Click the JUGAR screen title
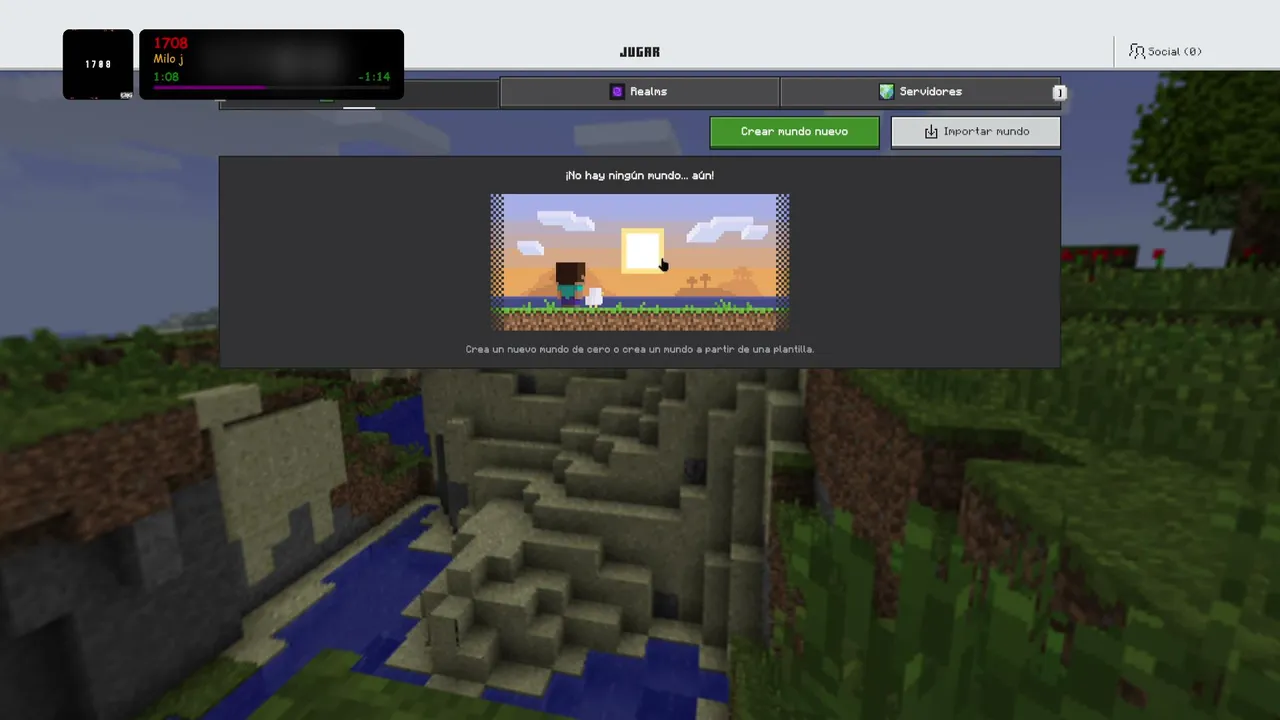Viewport: 1280px width, 720px height. (x=640, y=52)
